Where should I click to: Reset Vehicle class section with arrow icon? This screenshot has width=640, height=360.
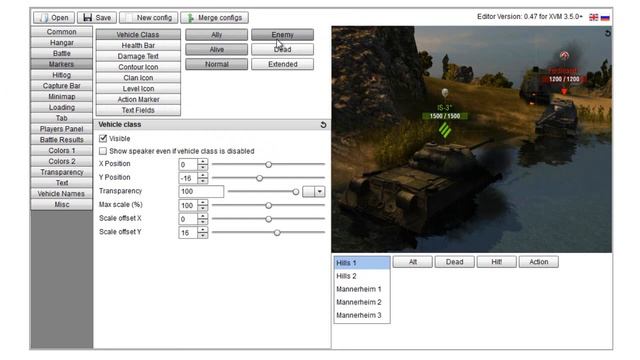[x=323, y=124]
